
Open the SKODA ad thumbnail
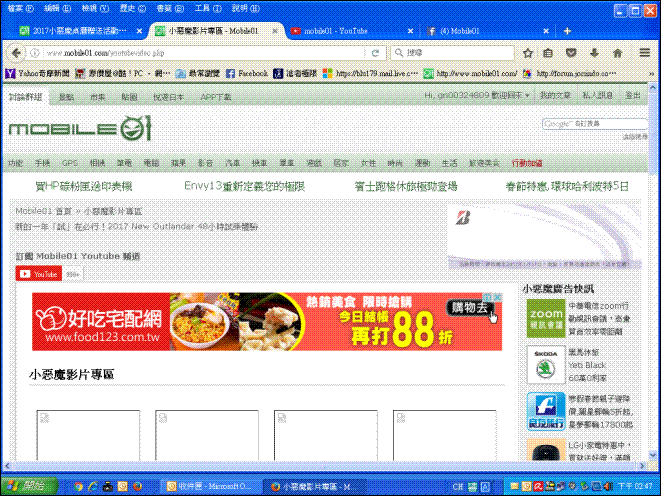coord(546,365)
